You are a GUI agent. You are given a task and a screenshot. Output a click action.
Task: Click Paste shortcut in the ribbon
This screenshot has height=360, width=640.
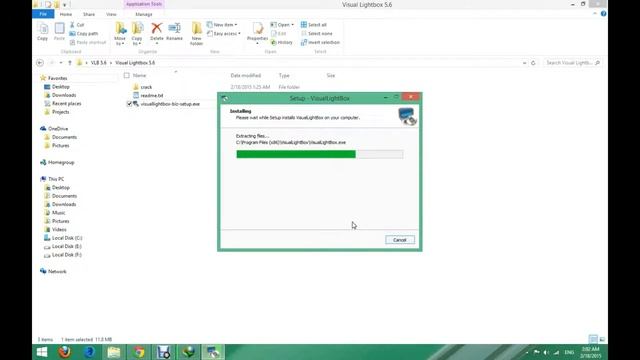click(x=88, y=42)
